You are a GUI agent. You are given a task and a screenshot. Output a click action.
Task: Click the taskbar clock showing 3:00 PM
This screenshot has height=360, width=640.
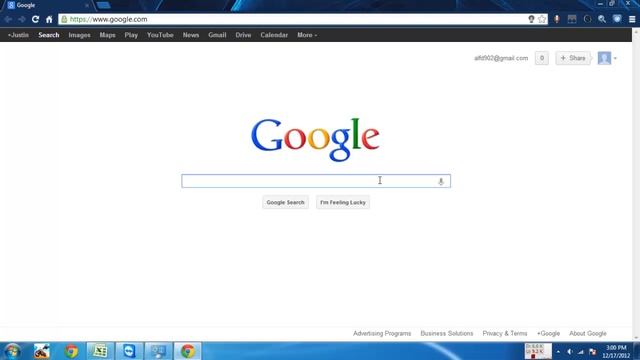coord(616,351)
